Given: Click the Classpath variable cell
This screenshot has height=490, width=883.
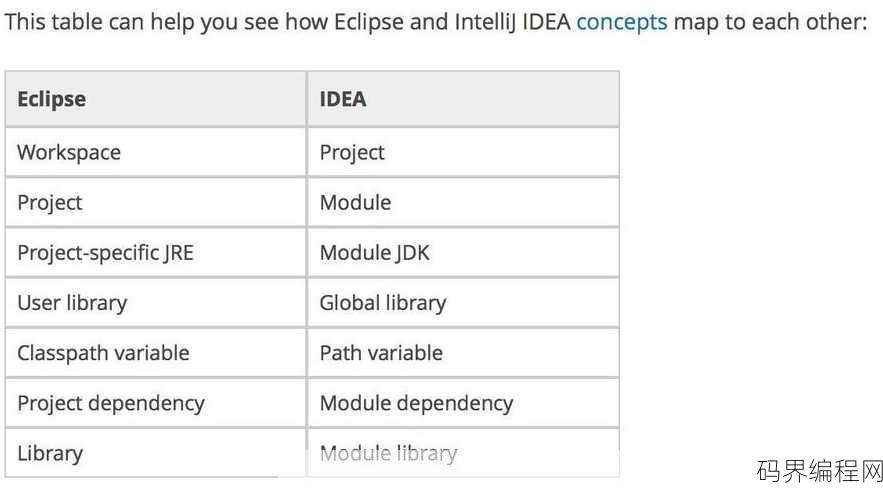Looking at the screenshot, I should 156,353.
